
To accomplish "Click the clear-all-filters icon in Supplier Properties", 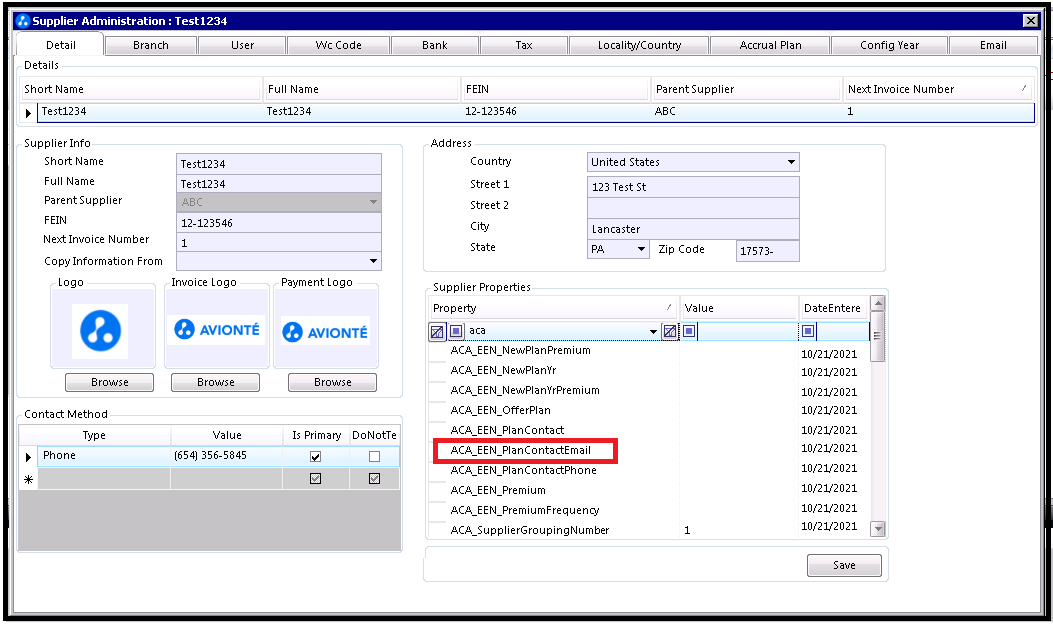I will (437, 332).
